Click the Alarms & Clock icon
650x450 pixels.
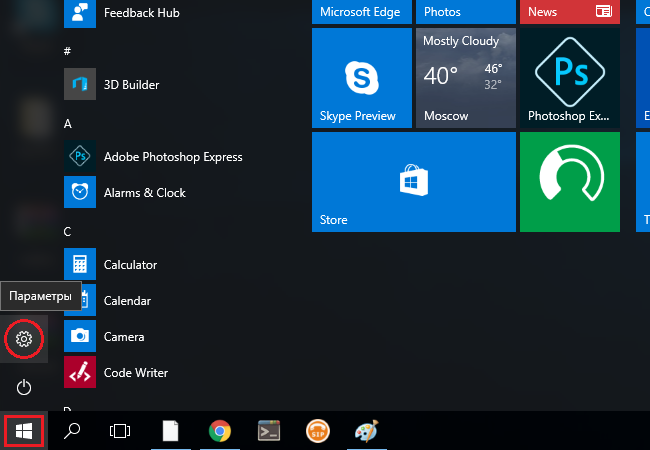[80, 192]
